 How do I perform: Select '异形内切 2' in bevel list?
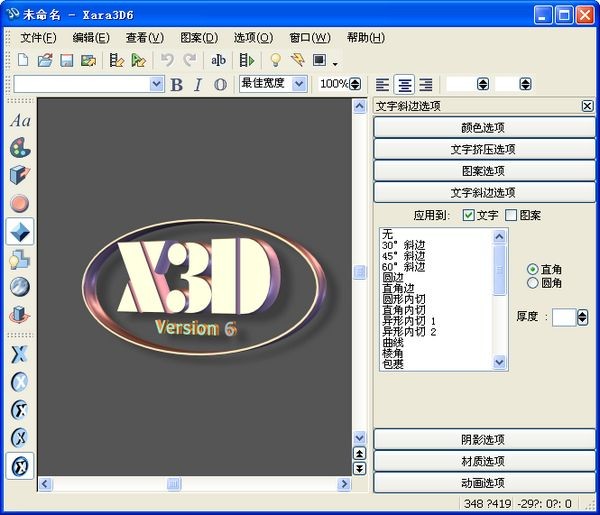click(x=409, y=331)
